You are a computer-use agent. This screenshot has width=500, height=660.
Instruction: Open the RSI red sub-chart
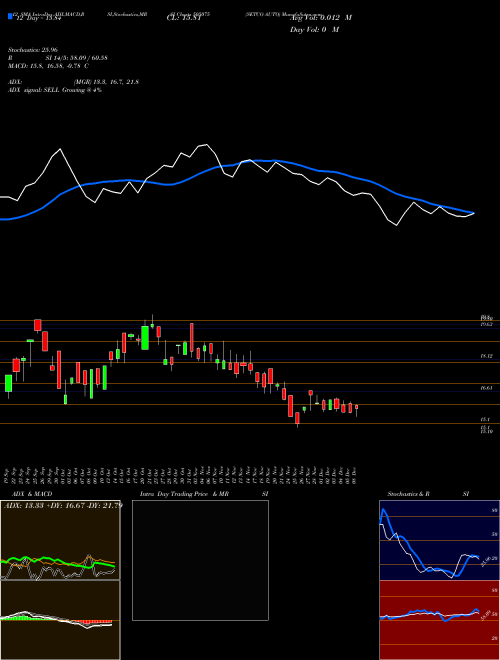pos(439,620)
